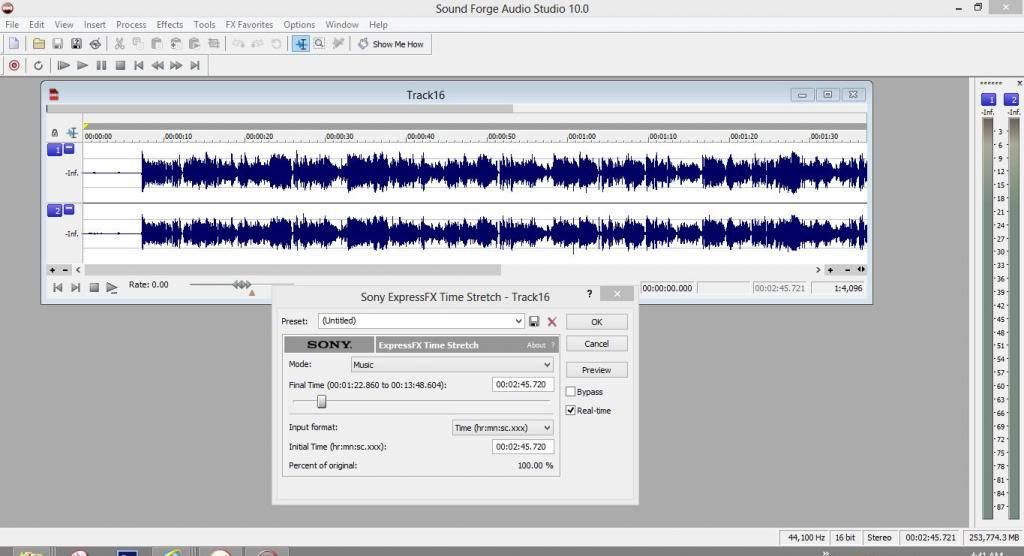Open the FX Favorites menu
1024x556 pixels.
click(249, 24)
